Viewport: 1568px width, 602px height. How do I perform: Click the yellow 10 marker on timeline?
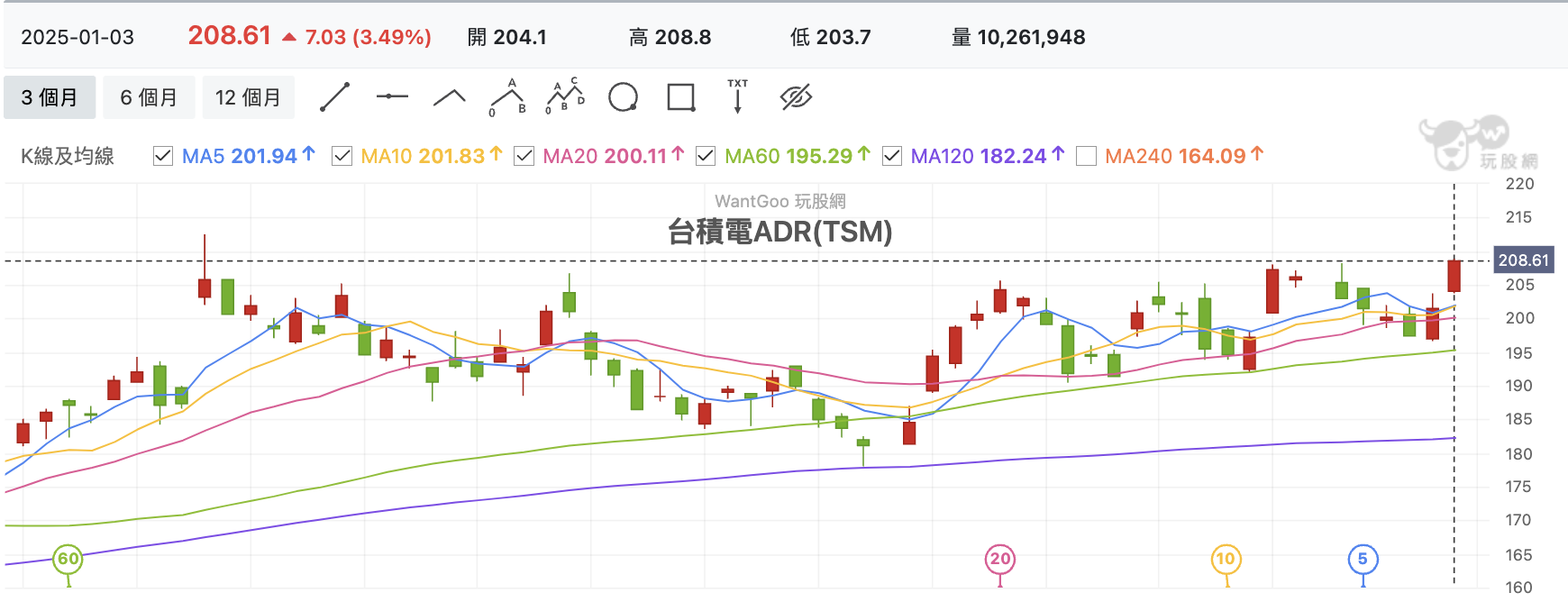(x=1226, y=560)
